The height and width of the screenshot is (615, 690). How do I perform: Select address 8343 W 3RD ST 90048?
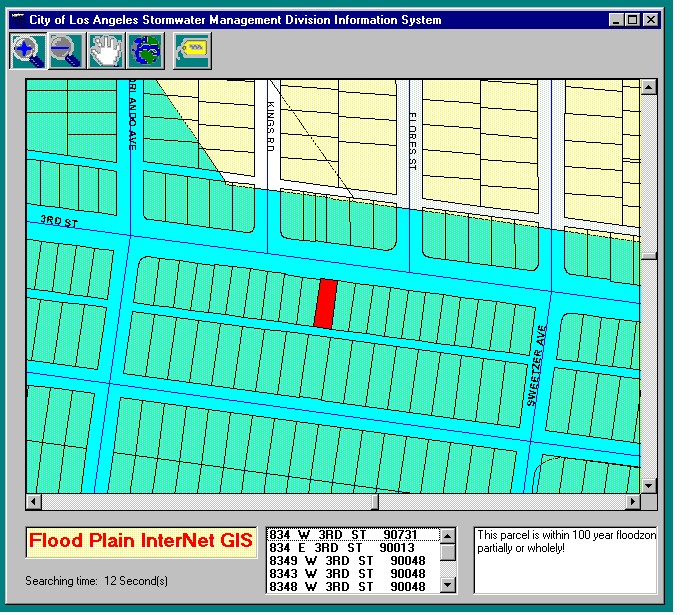353,574
